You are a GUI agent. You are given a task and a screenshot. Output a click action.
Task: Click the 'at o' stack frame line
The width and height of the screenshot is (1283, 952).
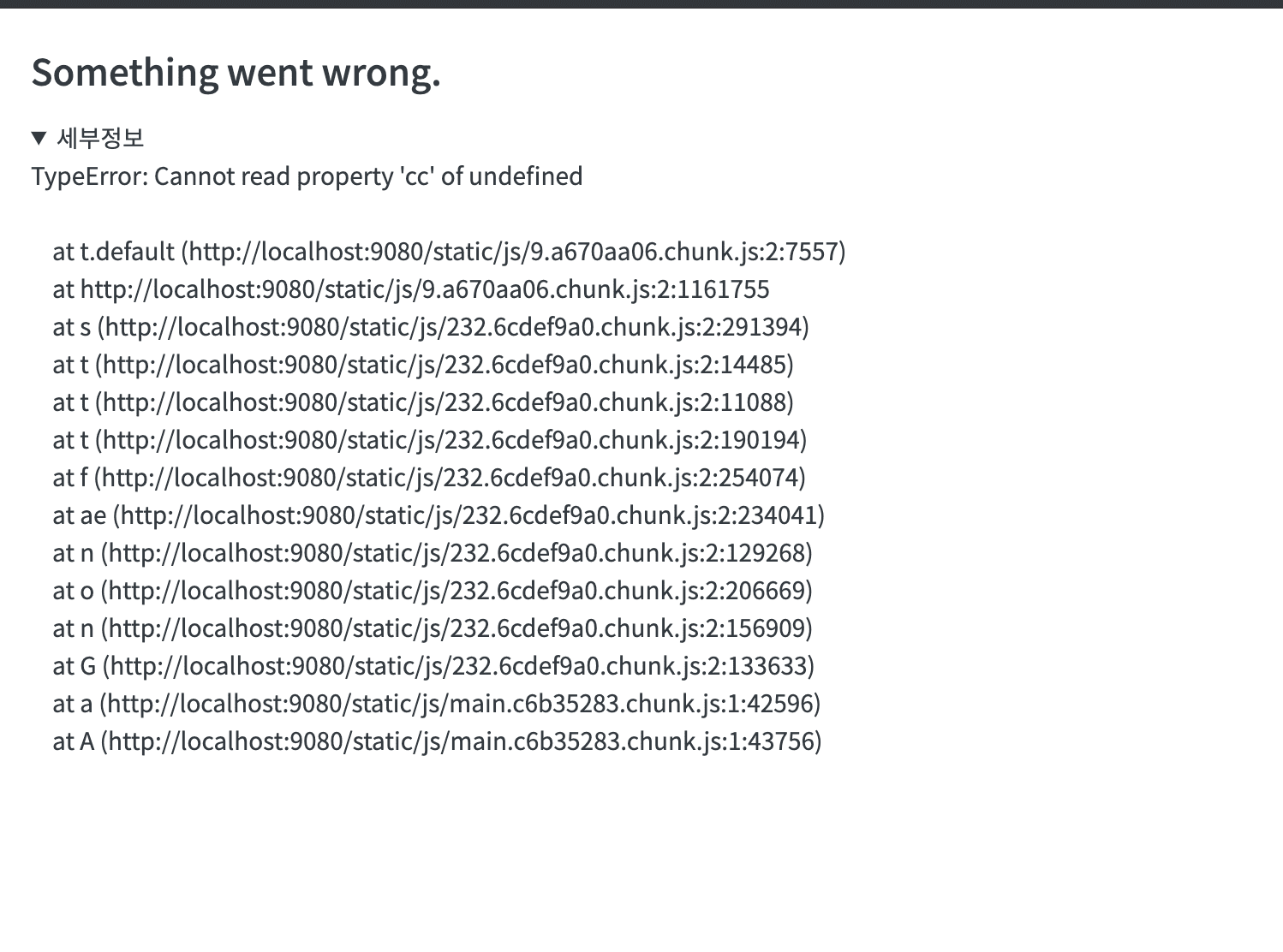(x=433, y=591)
